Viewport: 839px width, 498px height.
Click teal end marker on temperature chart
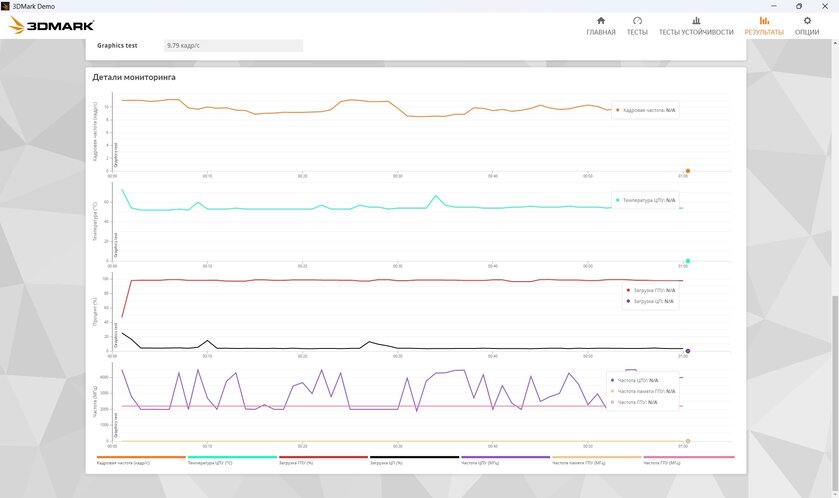[x=687, y=261]
